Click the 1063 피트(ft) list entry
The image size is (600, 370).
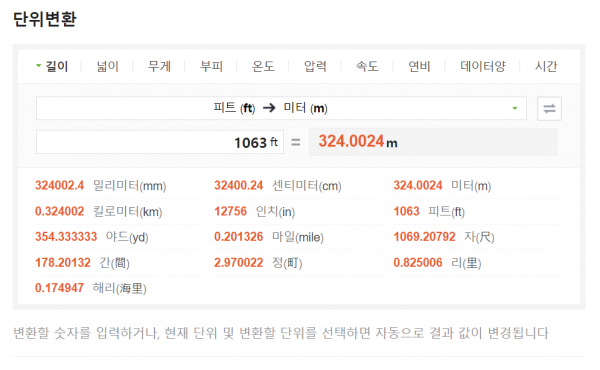pos(429,211)
